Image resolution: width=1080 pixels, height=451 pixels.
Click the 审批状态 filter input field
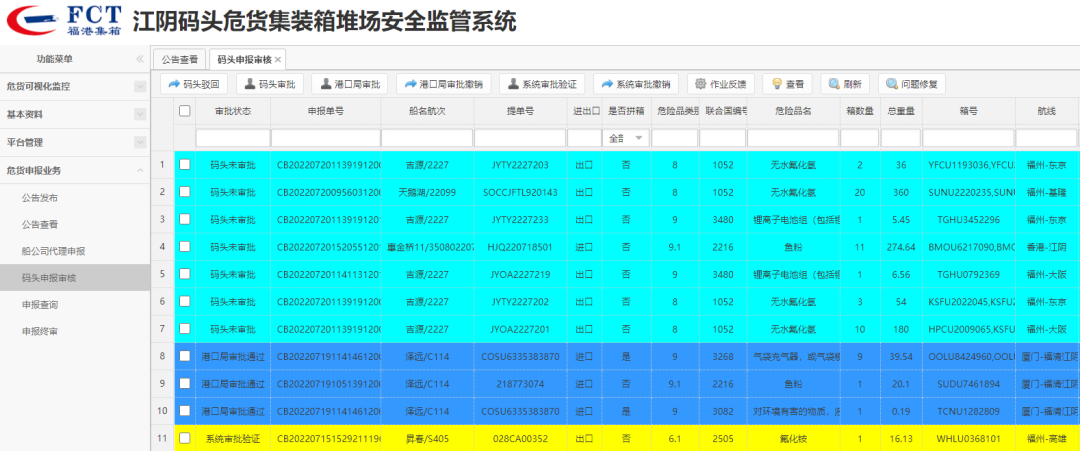coord(232,138)
